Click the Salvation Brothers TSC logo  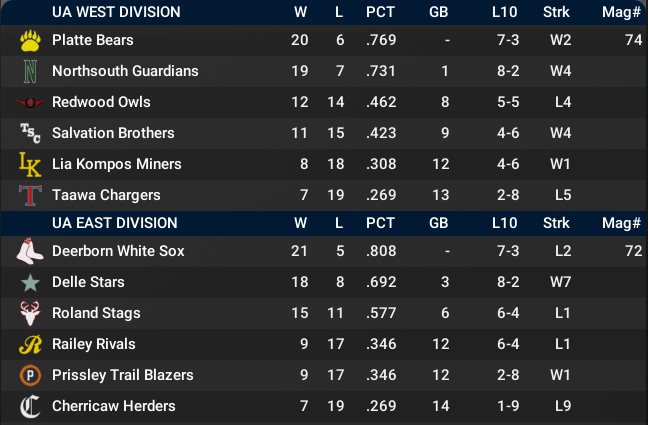[x=30, y=133]
